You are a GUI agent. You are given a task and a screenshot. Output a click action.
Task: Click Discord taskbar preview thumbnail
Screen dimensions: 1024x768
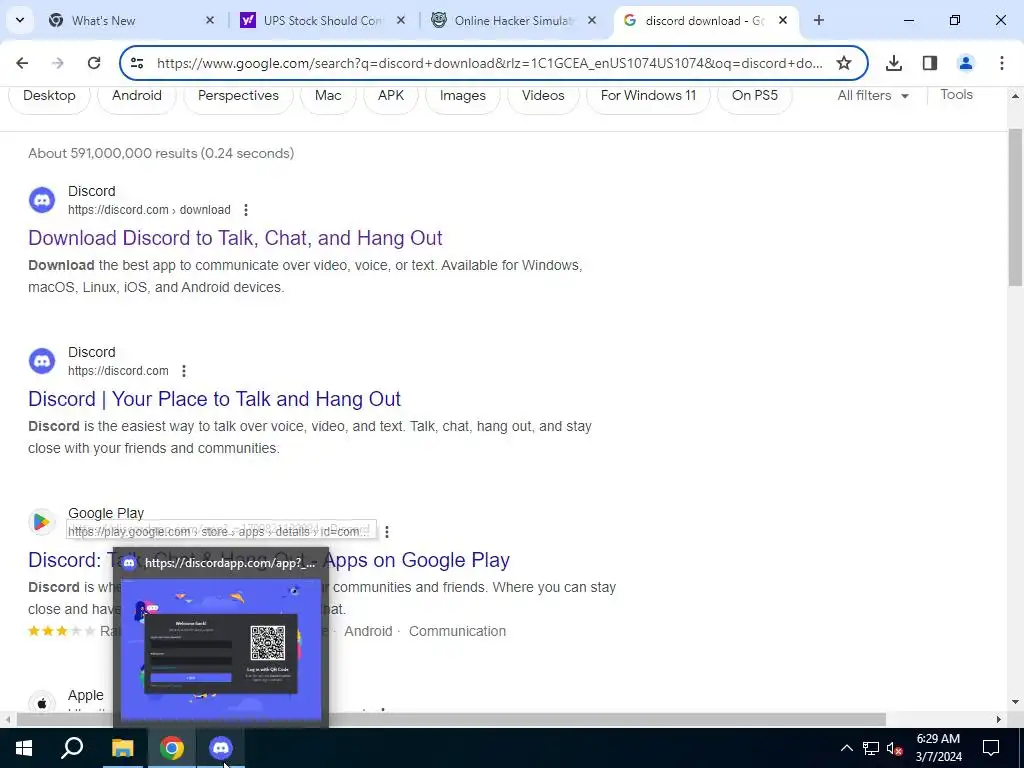[221, 650]
